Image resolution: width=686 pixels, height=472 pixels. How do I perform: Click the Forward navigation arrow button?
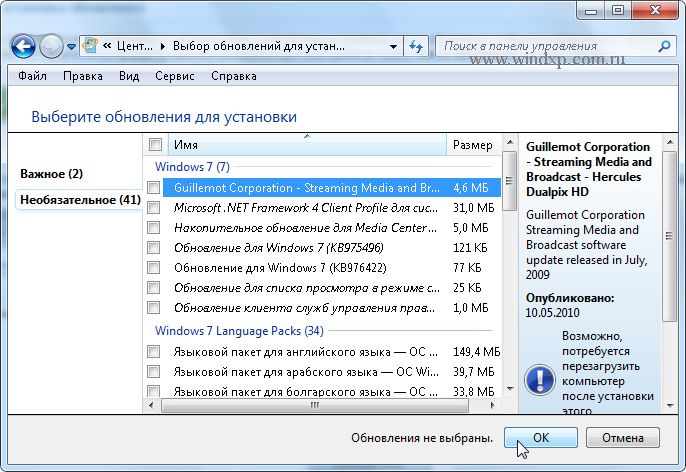51,46
